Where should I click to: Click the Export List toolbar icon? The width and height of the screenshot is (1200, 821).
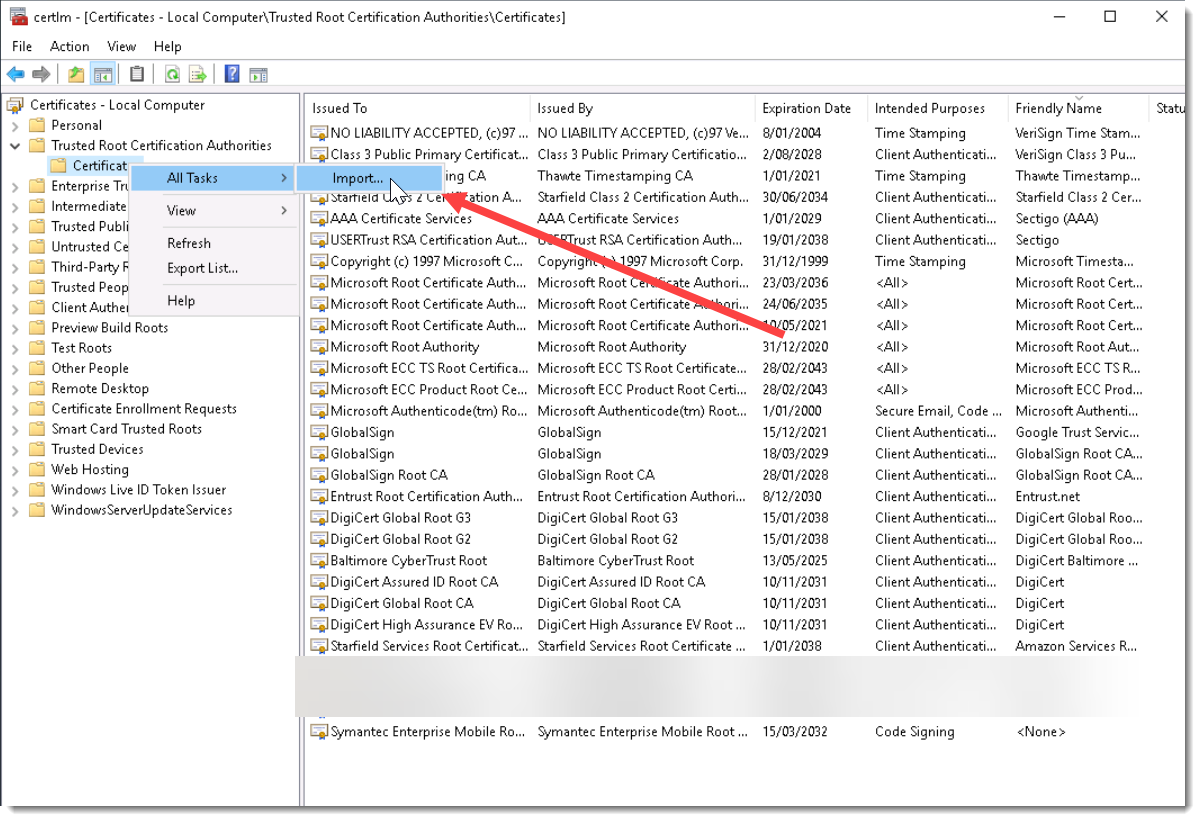[198, 74]
